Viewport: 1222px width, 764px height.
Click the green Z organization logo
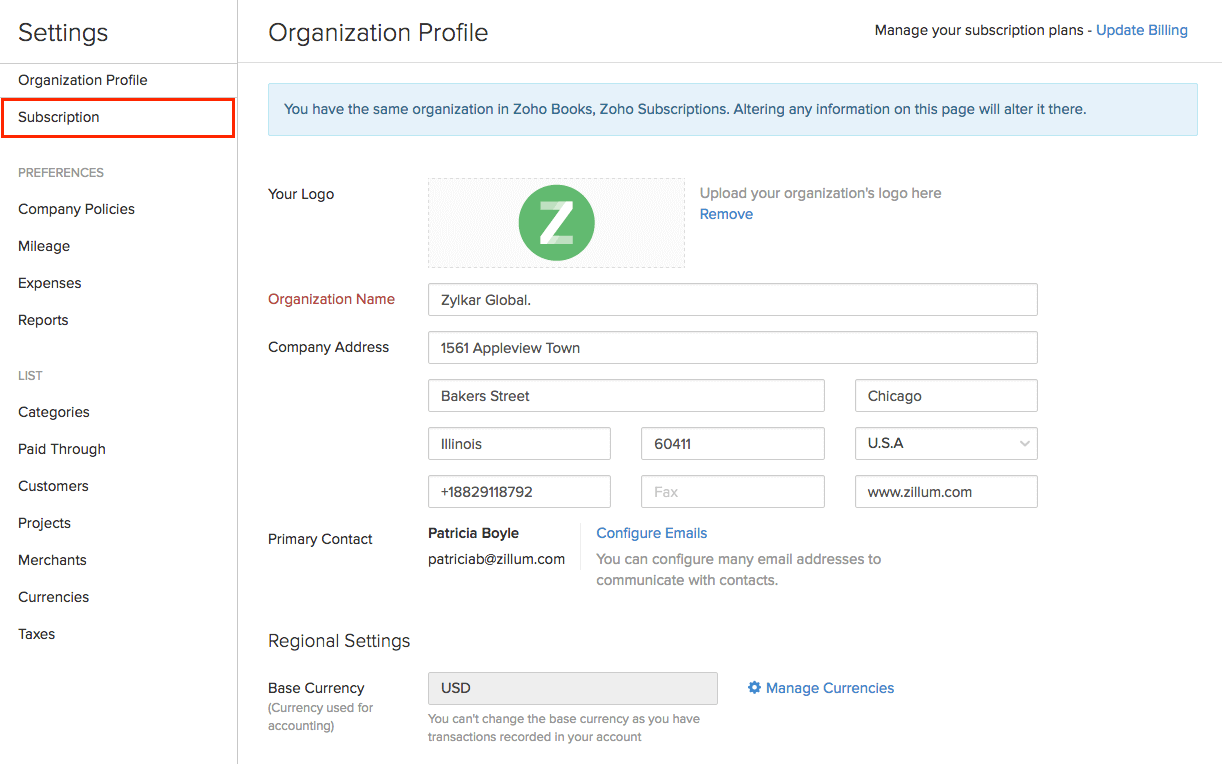coord(556,223)
